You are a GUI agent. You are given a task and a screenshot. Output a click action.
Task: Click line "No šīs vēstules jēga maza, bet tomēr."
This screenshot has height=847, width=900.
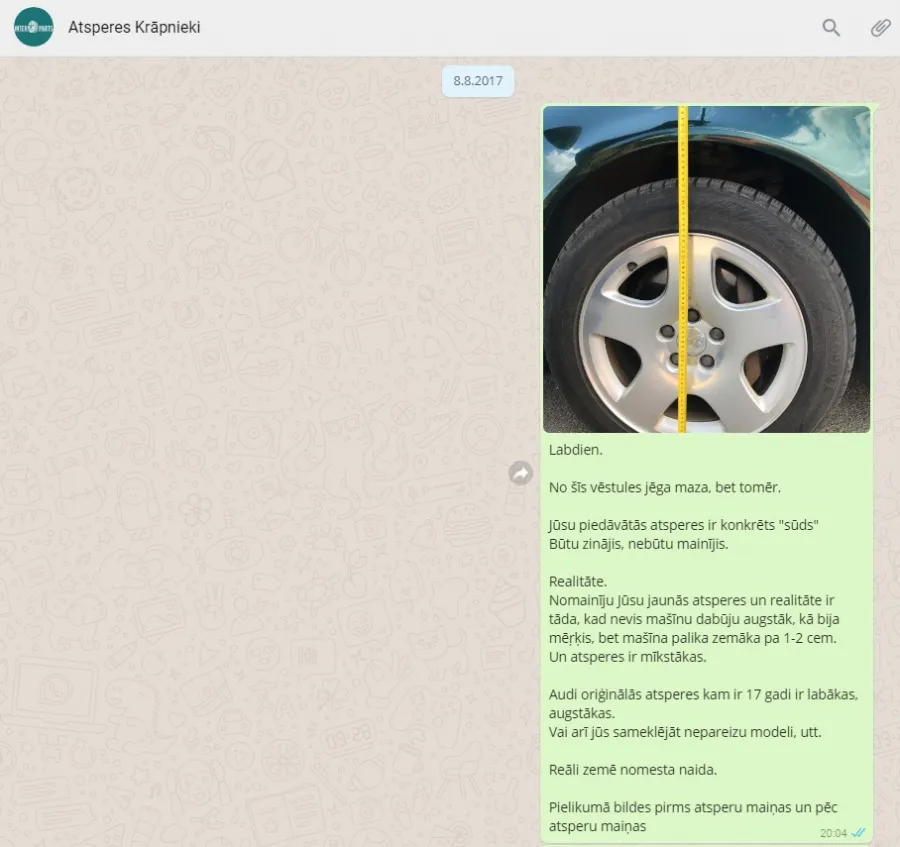tap(665, 487)
